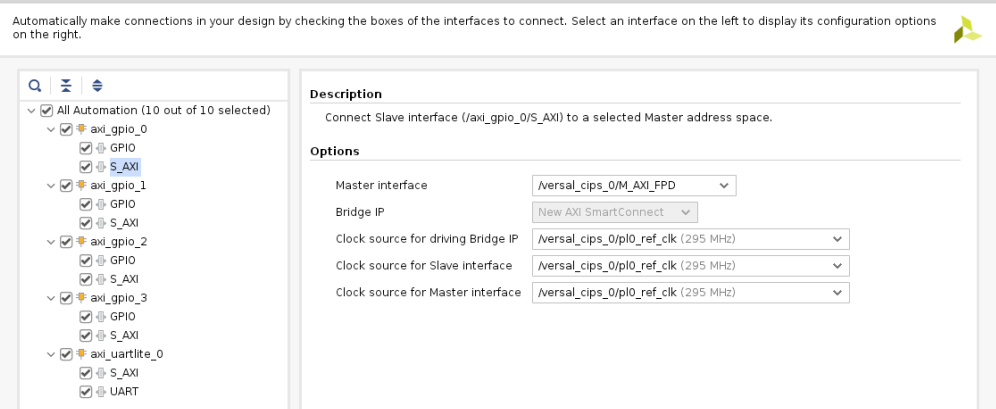
Task: Collapse the axi_gpio_3 tree node
Action: [x=52, y=298]
